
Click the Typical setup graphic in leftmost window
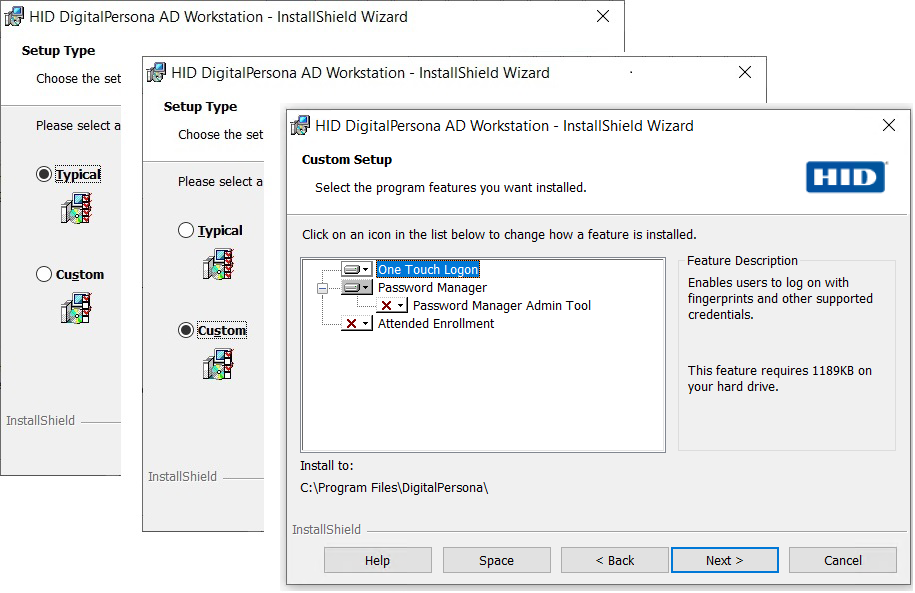pos(76,208)
